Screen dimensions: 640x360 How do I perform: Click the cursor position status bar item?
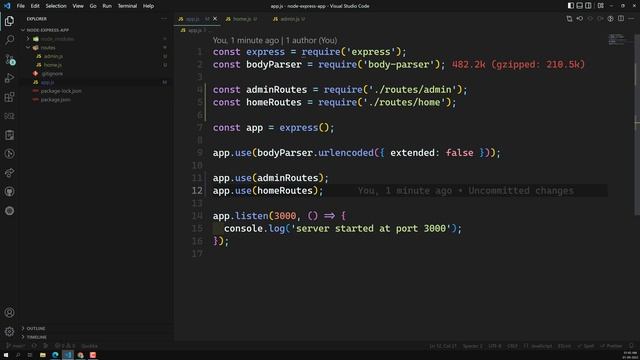click(x=442, y=346)
